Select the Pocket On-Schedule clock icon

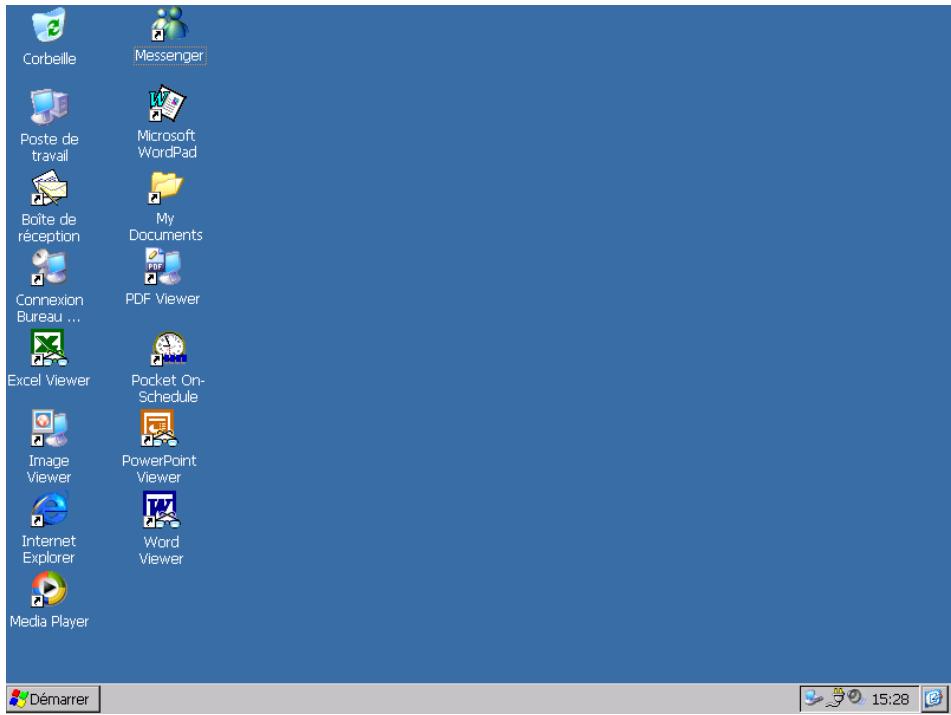(x=169, y=348)
